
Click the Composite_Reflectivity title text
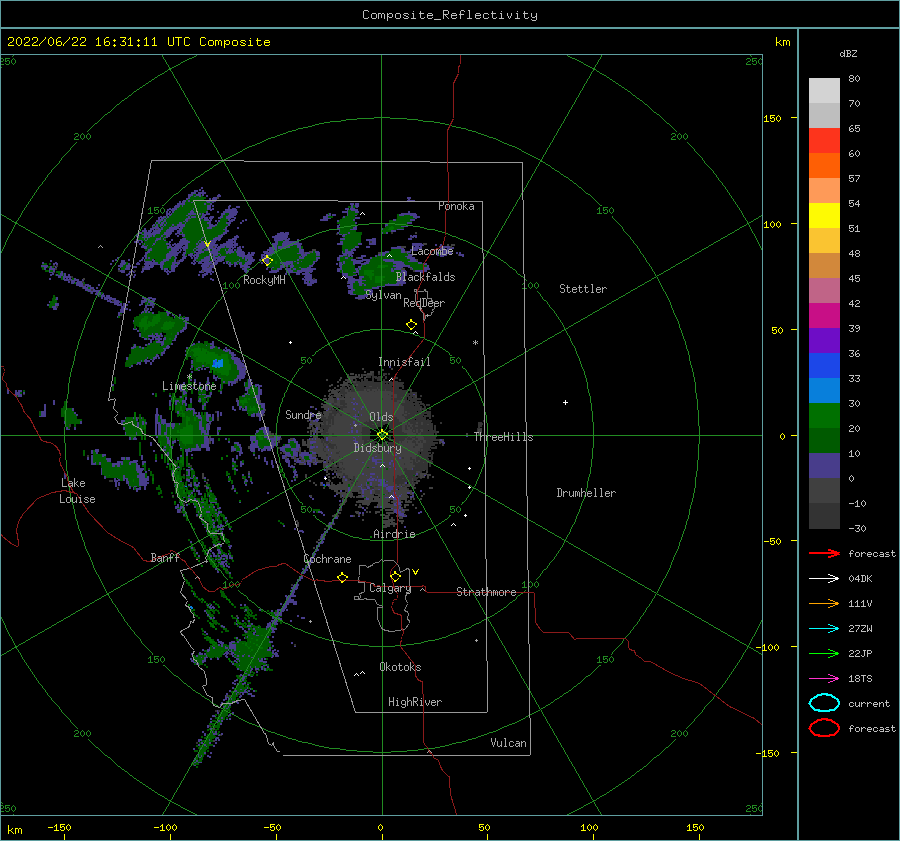(450, 15)
